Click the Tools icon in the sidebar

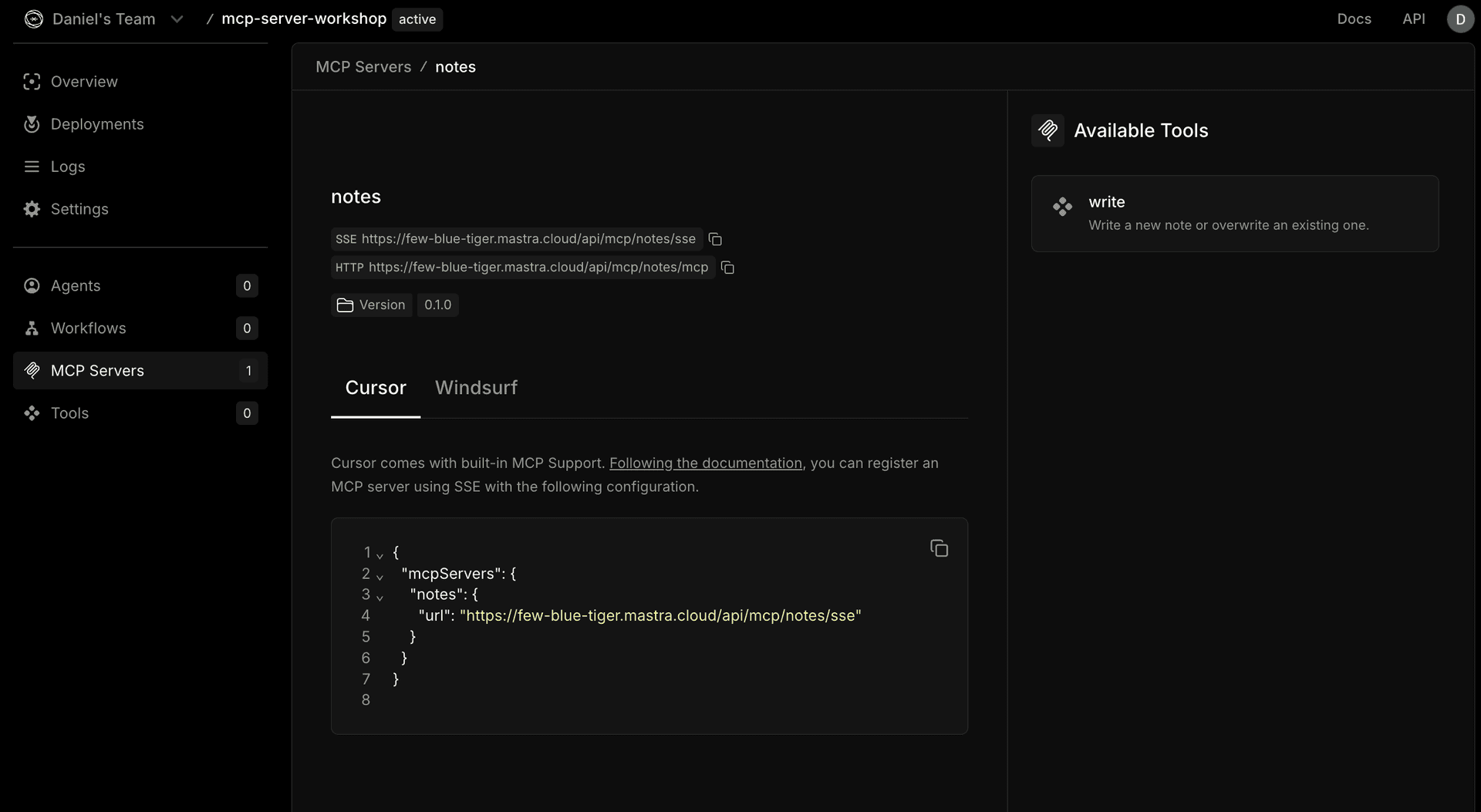pos(32,413)
